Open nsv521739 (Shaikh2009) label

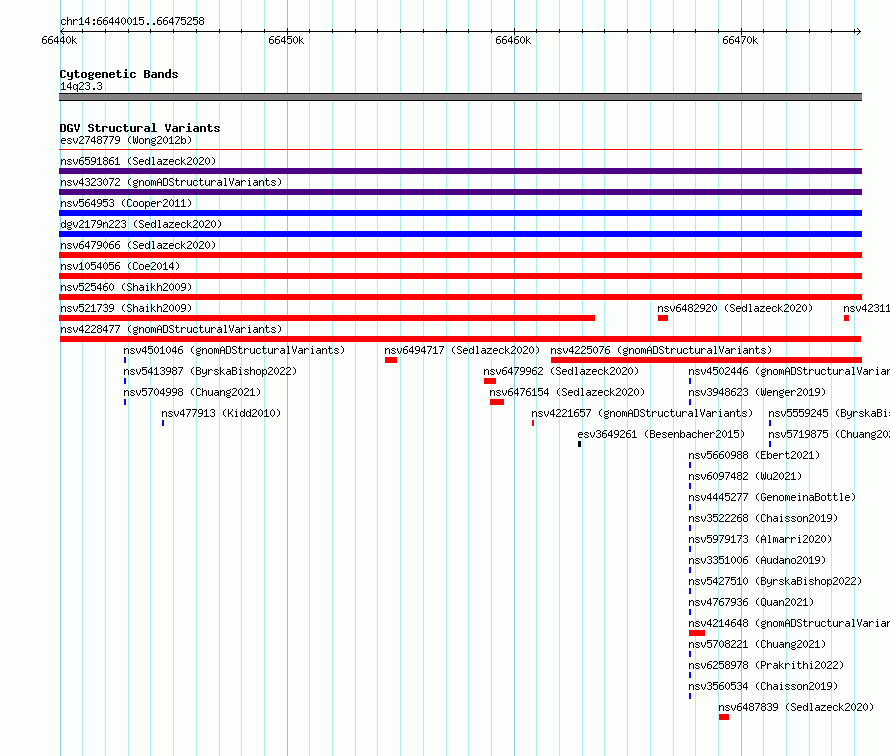coord(126,308)
